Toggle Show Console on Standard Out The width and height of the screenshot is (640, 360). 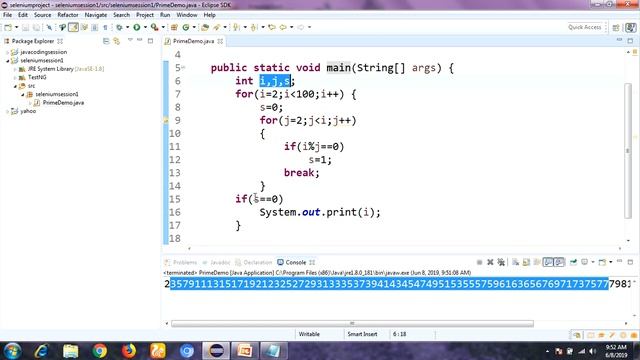[548, 262]
